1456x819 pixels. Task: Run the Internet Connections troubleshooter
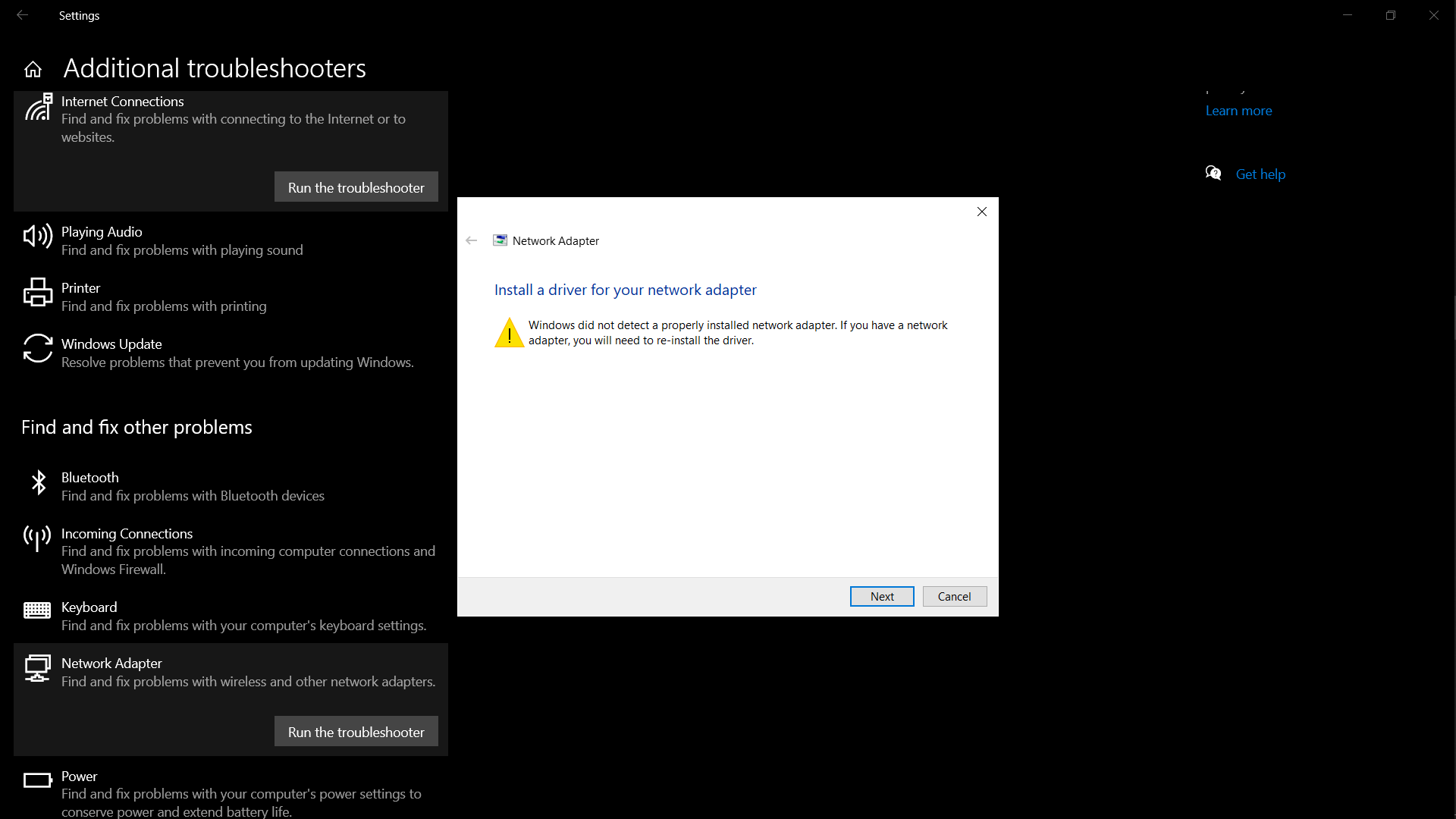[x=356, y=187]
